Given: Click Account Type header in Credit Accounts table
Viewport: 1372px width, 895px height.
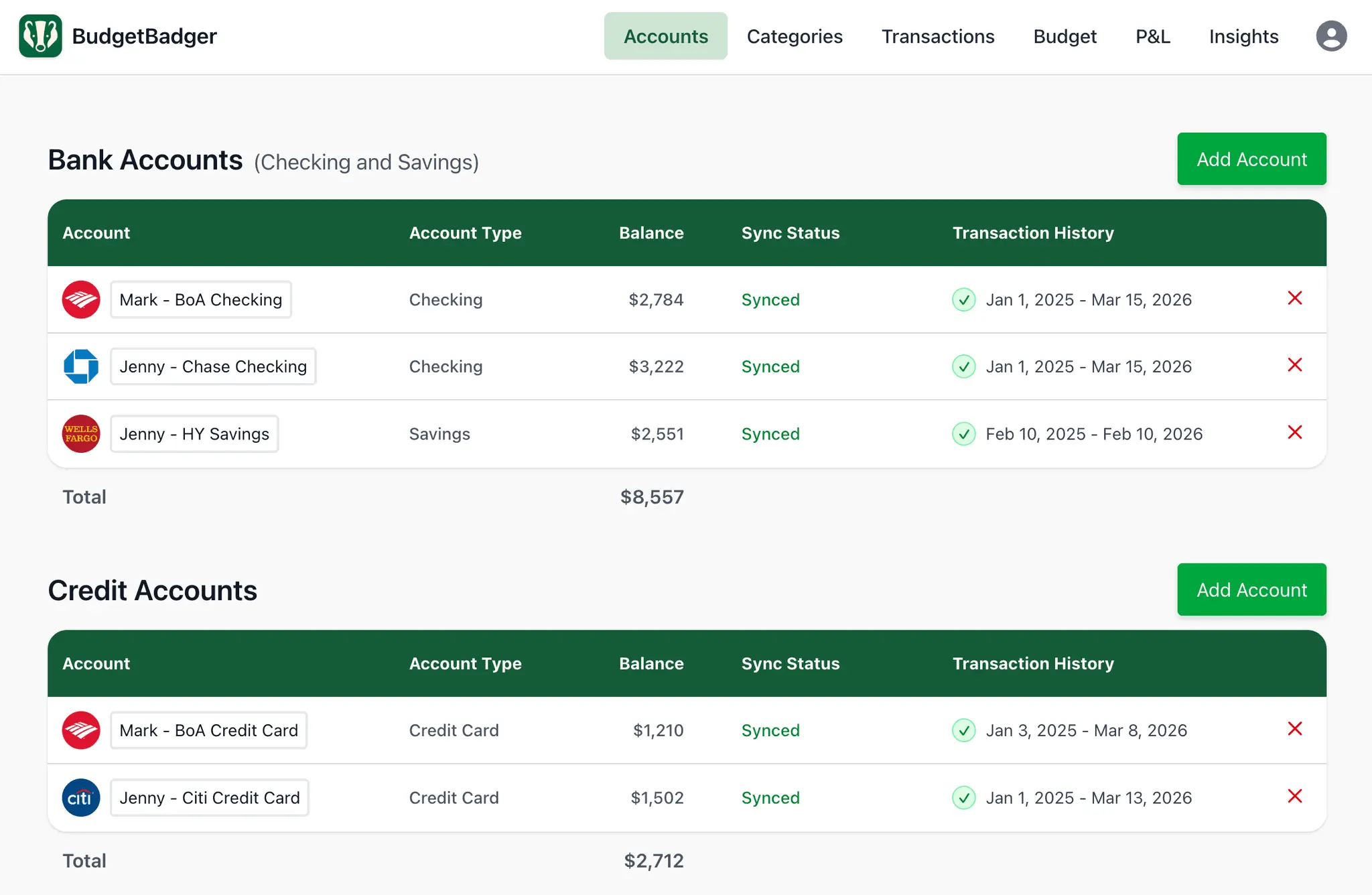Looking at the screenshot, I should (x=465, y=663).
